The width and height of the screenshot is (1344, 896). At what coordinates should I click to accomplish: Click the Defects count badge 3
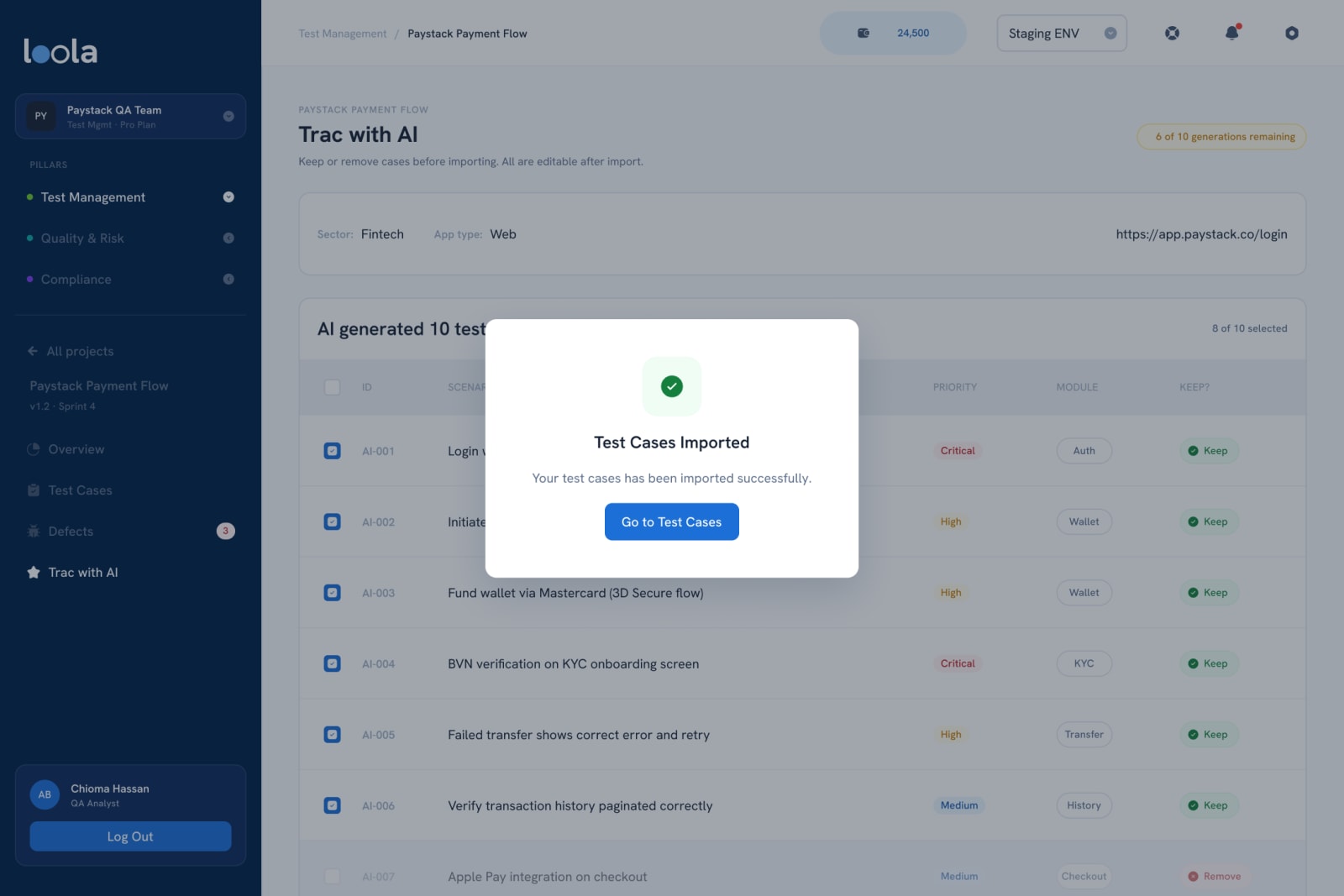[x=225, y=531]
